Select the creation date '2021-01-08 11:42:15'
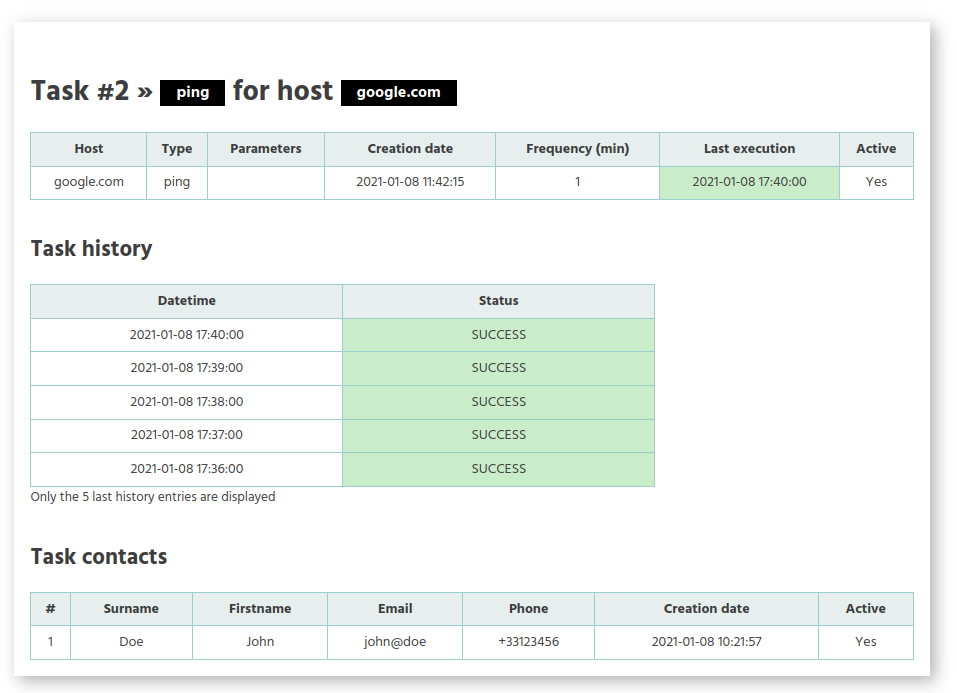The width and height of the screenshot is (957, 693). coord(410,182)
